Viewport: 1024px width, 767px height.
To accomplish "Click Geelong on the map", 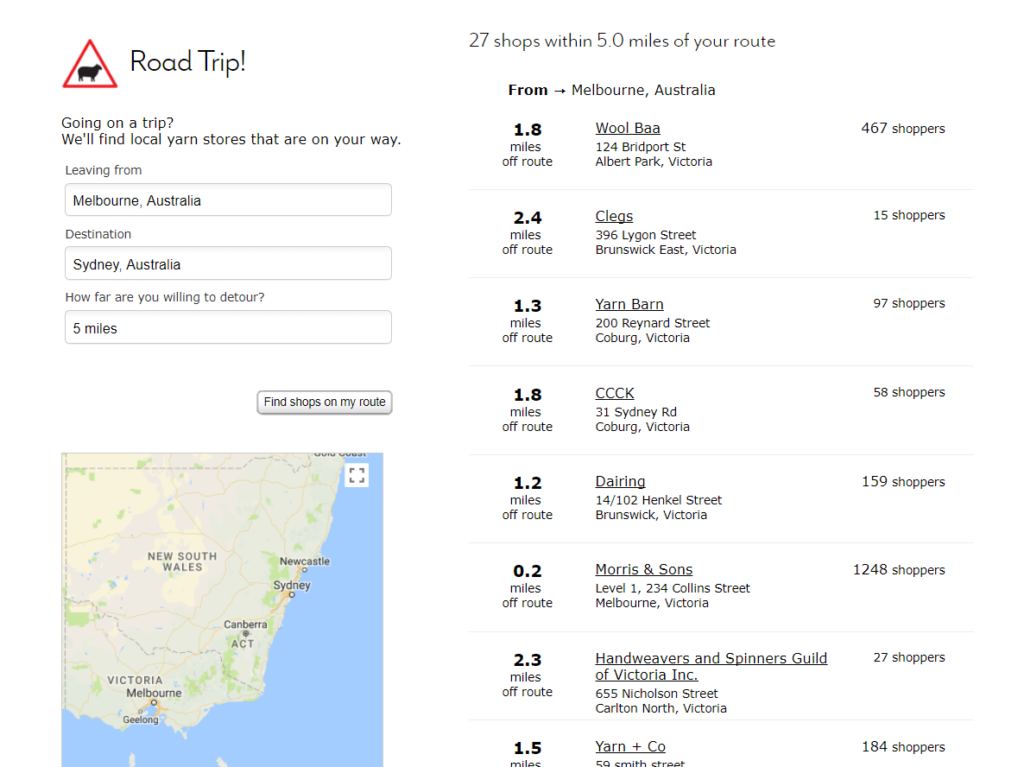I will click(x=140, y=719).
